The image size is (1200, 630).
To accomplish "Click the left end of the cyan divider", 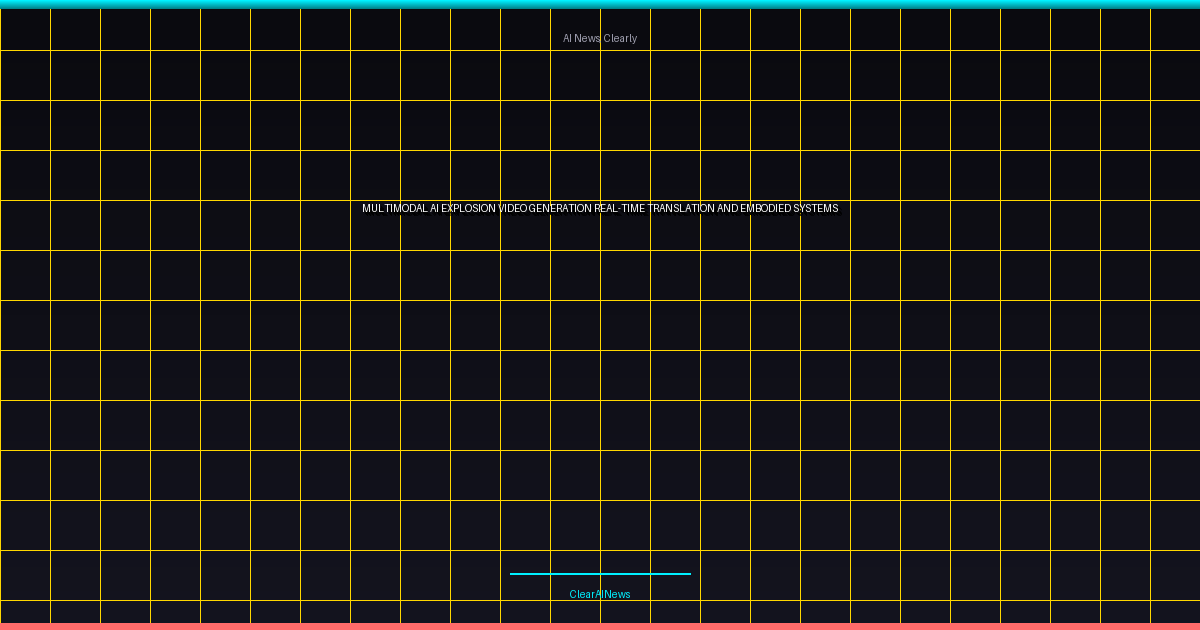I will [x=513, y=574].
